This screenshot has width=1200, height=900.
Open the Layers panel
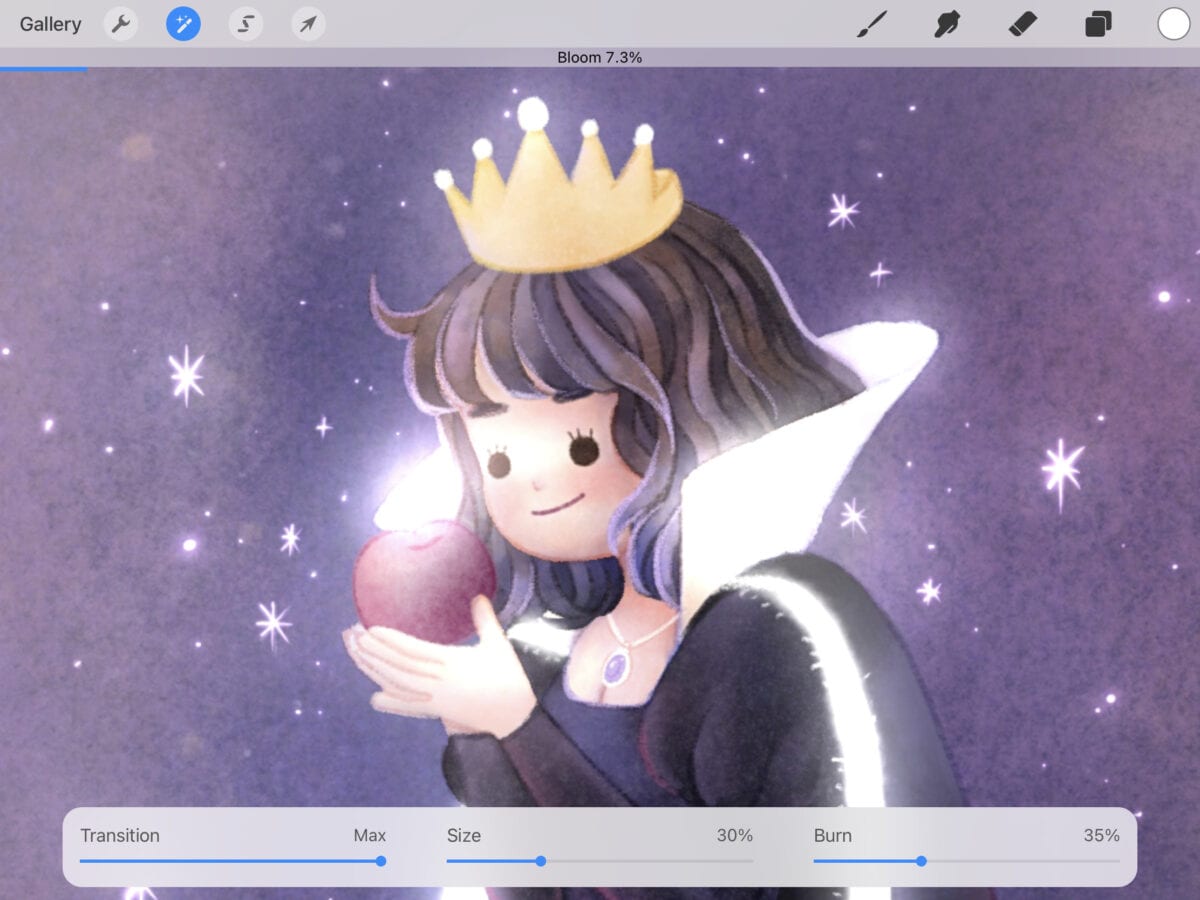[x=1097, y=23]
